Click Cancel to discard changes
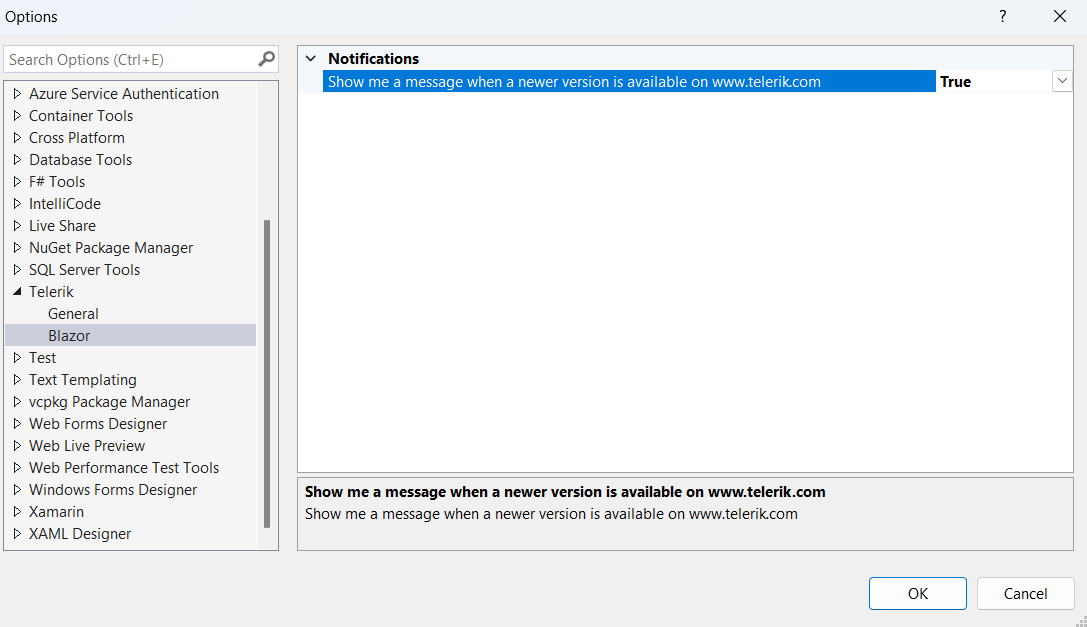The width and height of the screenshot is (1087, 627). (x=1025, y=594)
